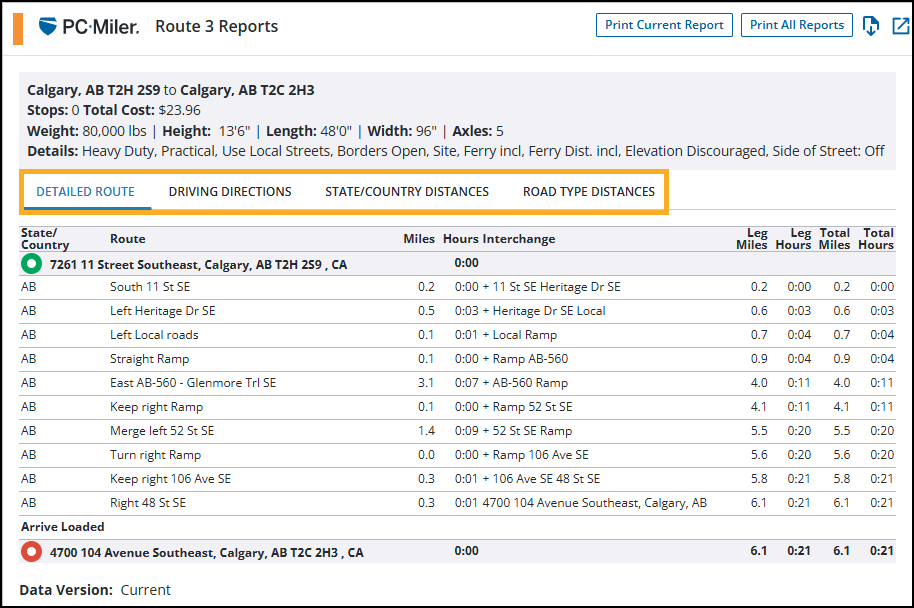
Task: Click Print Current Report button
Action: tap(664, 25)
